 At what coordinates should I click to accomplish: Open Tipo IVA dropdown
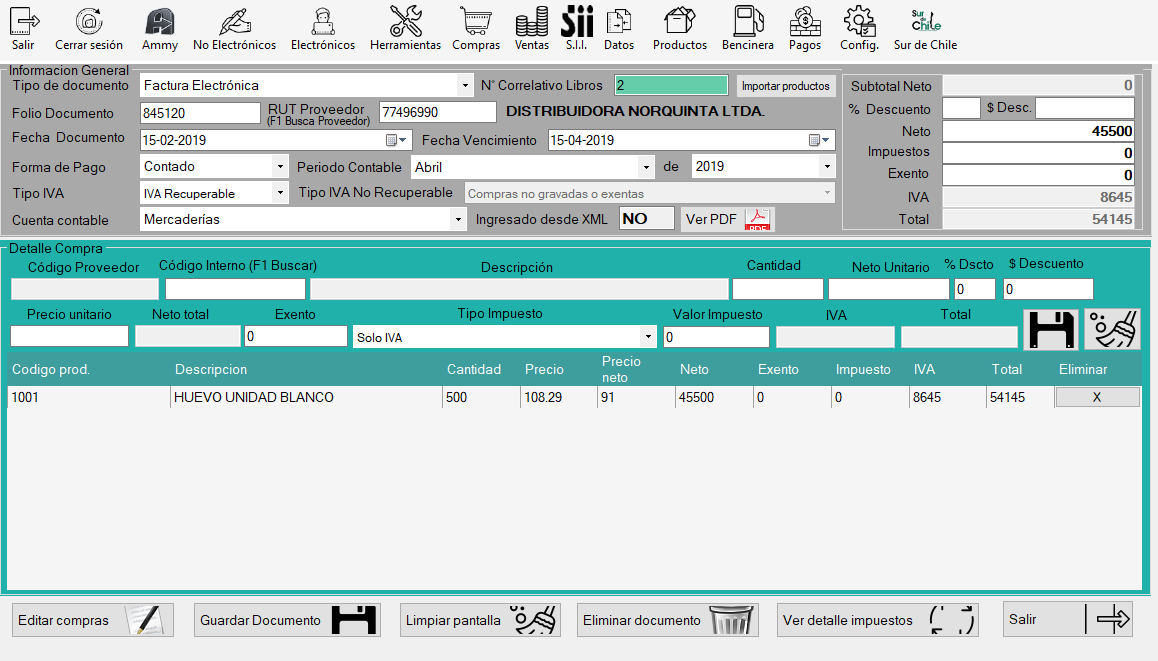coord(280,193)
